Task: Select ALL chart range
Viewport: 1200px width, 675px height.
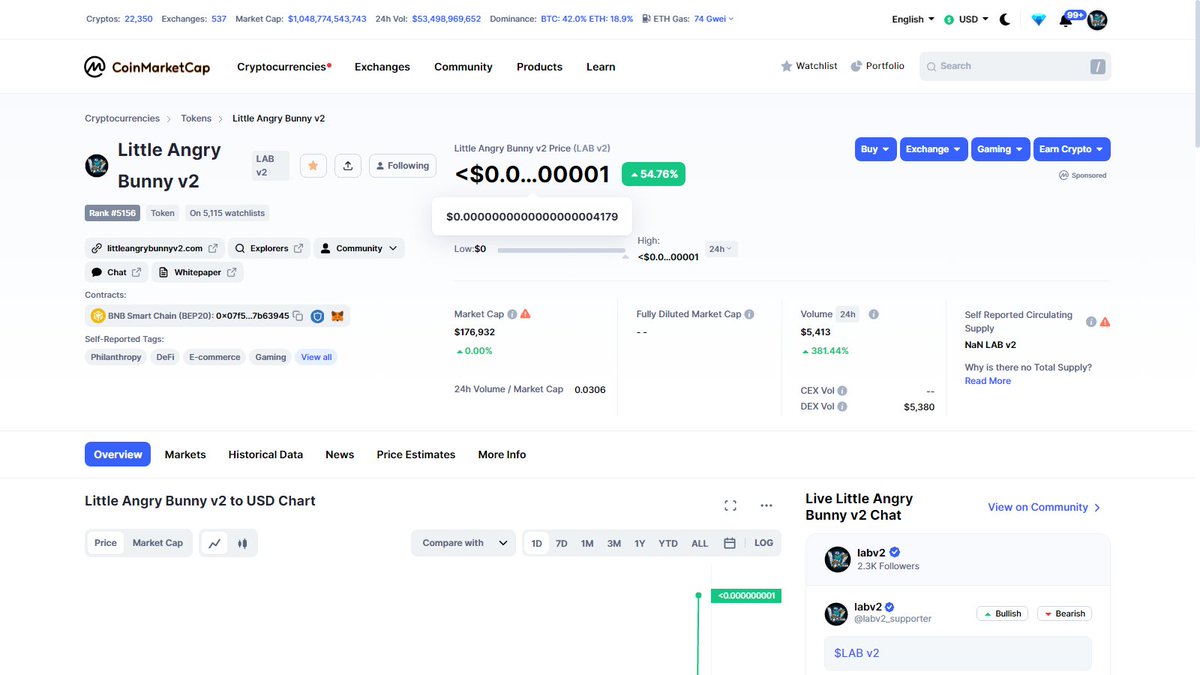Action: pyautogui.click(x=700, y=543)
